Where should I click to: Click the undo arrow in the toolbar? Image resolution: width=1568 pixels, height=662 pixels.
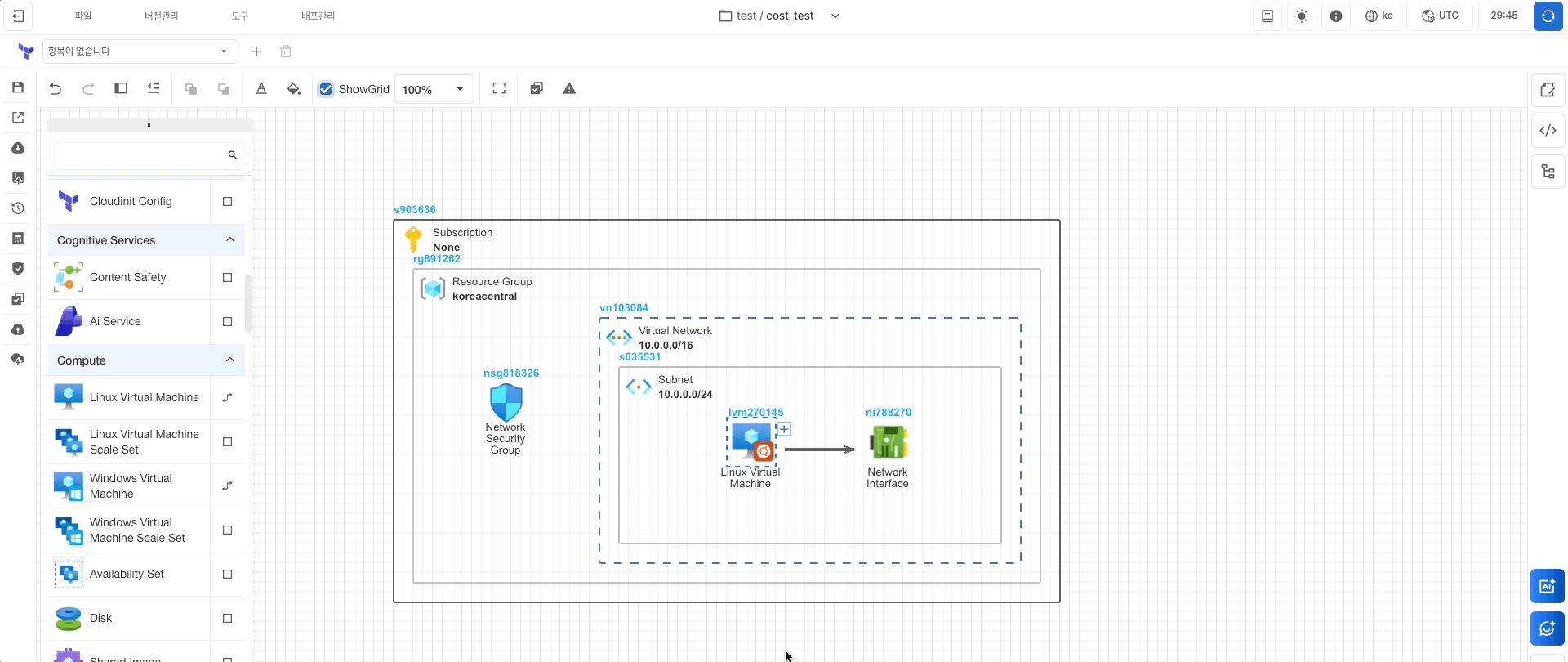pyautogui.click(x=56, y=89)
